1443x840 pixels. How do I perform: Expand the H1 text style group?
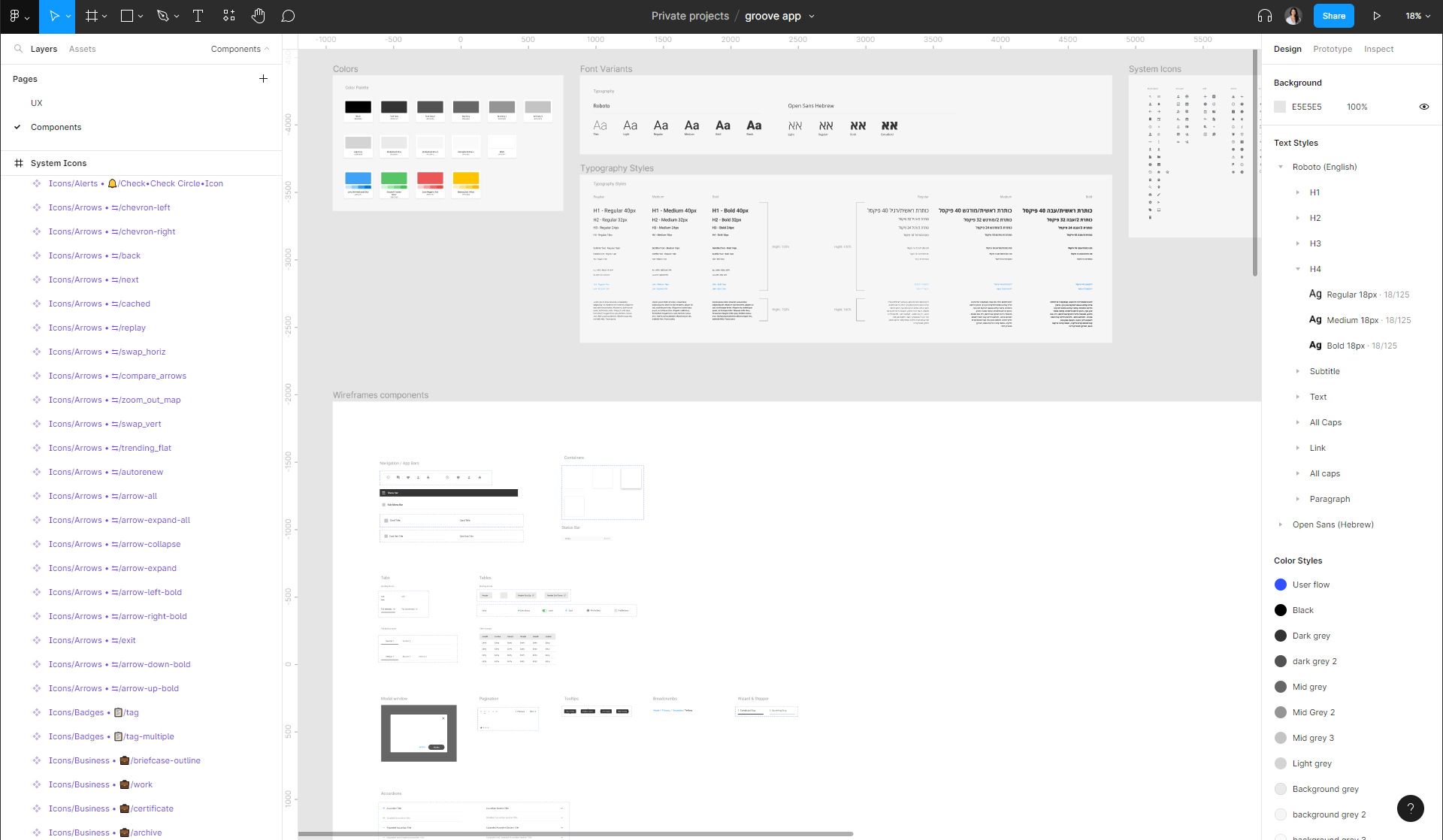click(x=1298, y=192)
